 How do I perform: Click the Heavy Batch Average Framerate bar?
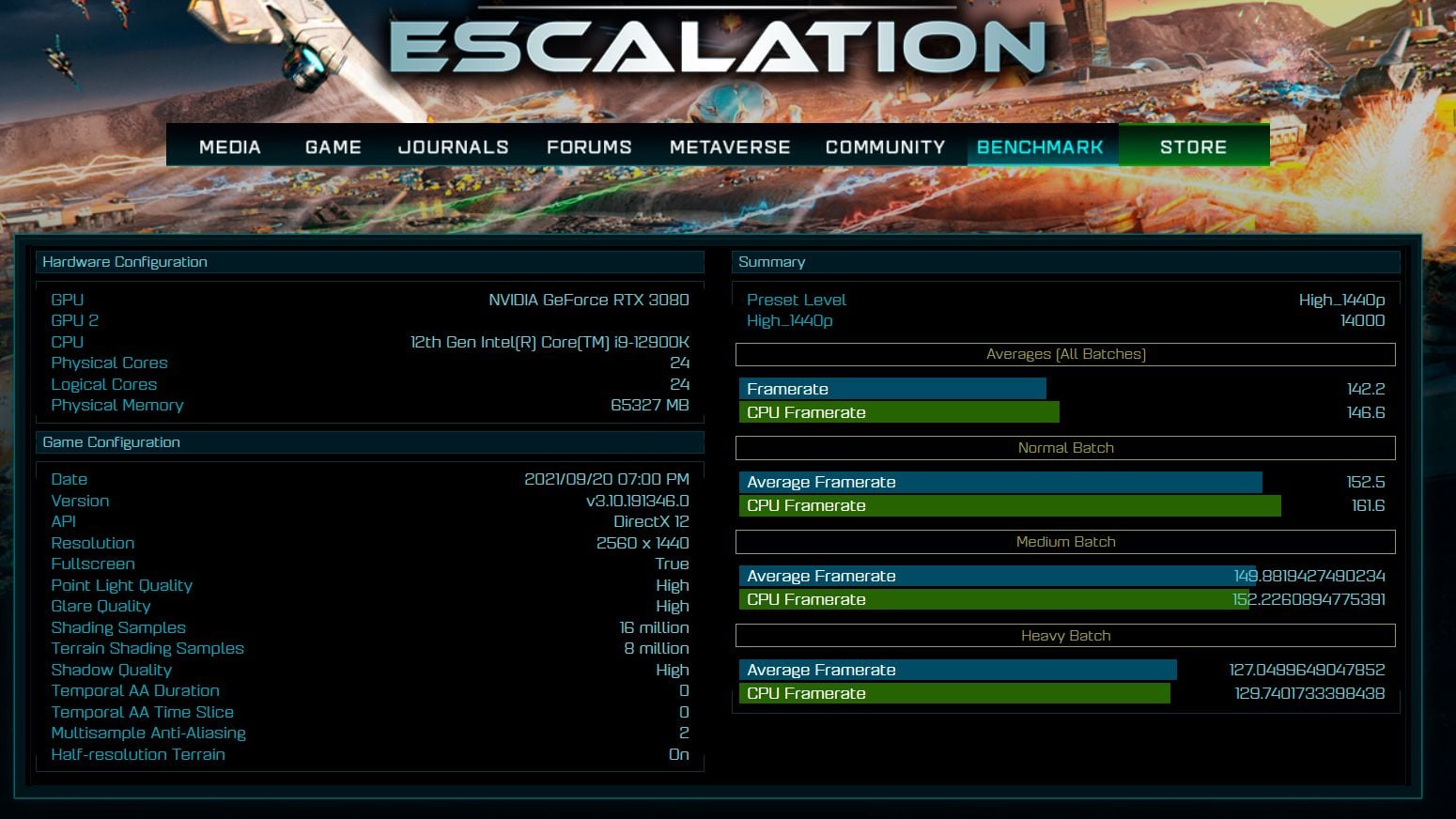click(x=957, y=670)
